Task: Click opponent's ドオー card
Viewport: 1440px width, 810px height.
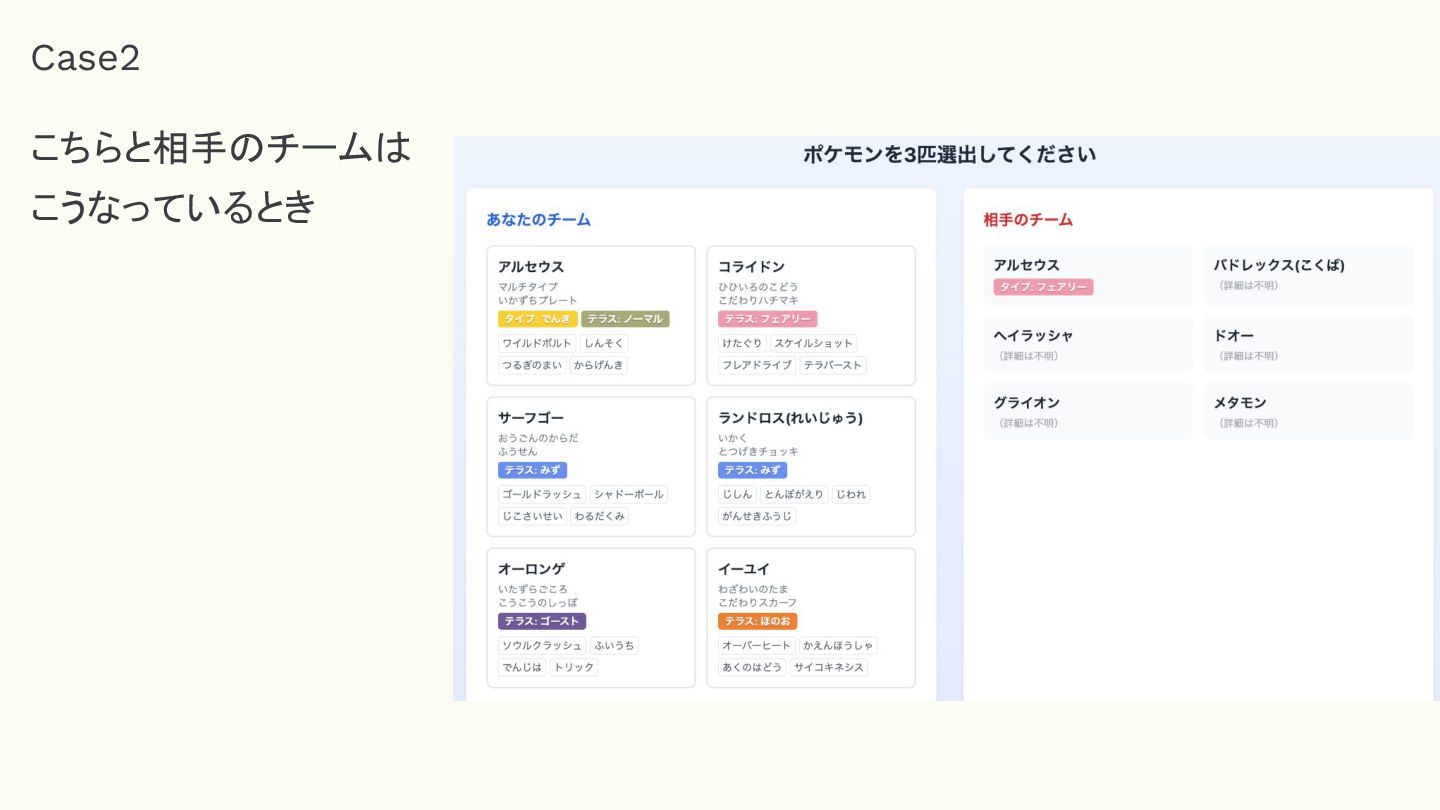Action: [x=1308, y=344]
